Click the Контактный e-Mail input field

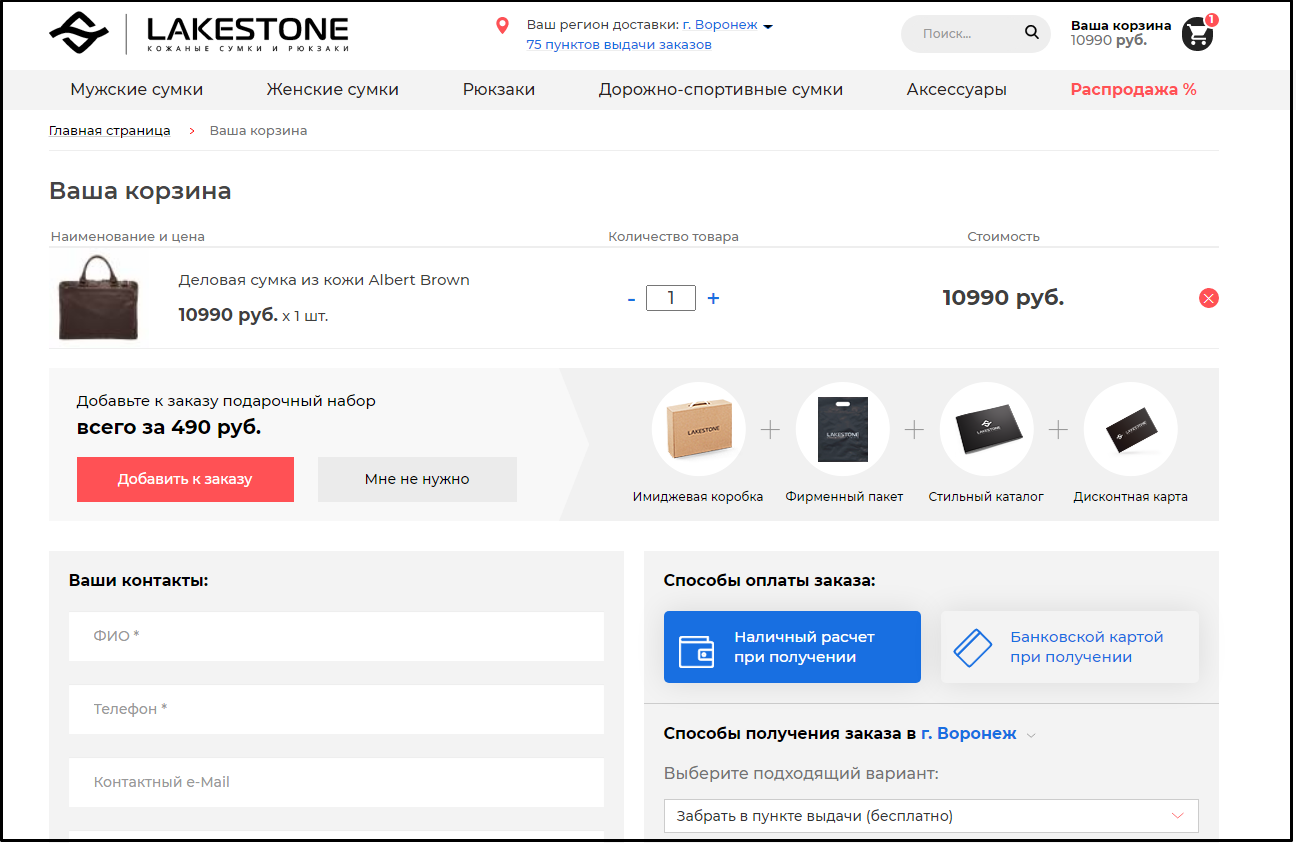pyautogui.click(x=336, y=782)
